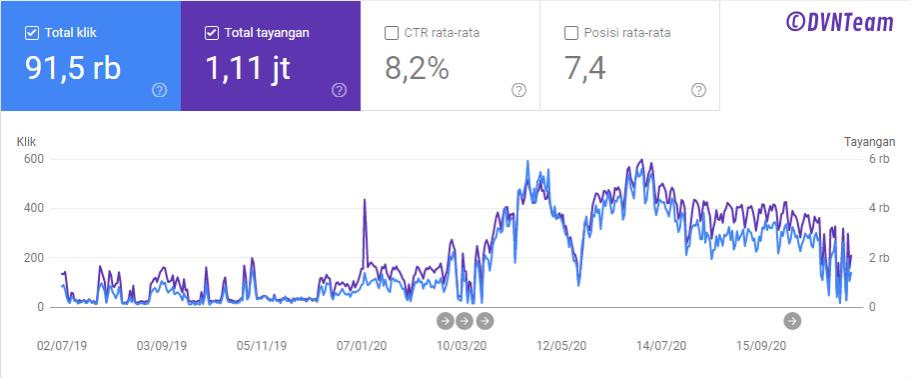Uncheck the Total klik checkbox
The image size is (912, 378).
click(x=32, y=33)
